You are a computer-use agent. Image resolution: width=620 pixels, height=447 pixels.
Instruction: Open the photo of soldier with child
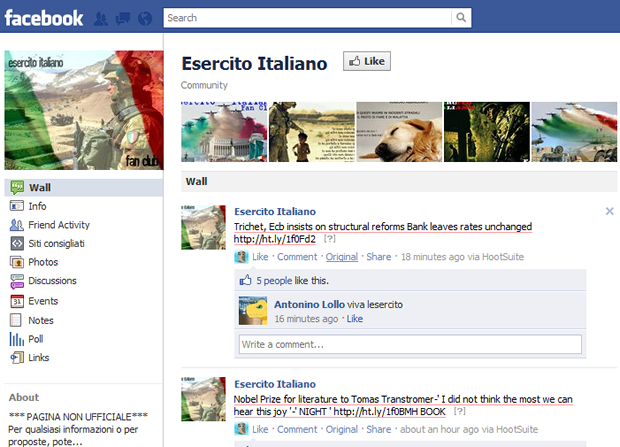click(x=312, y=132)
